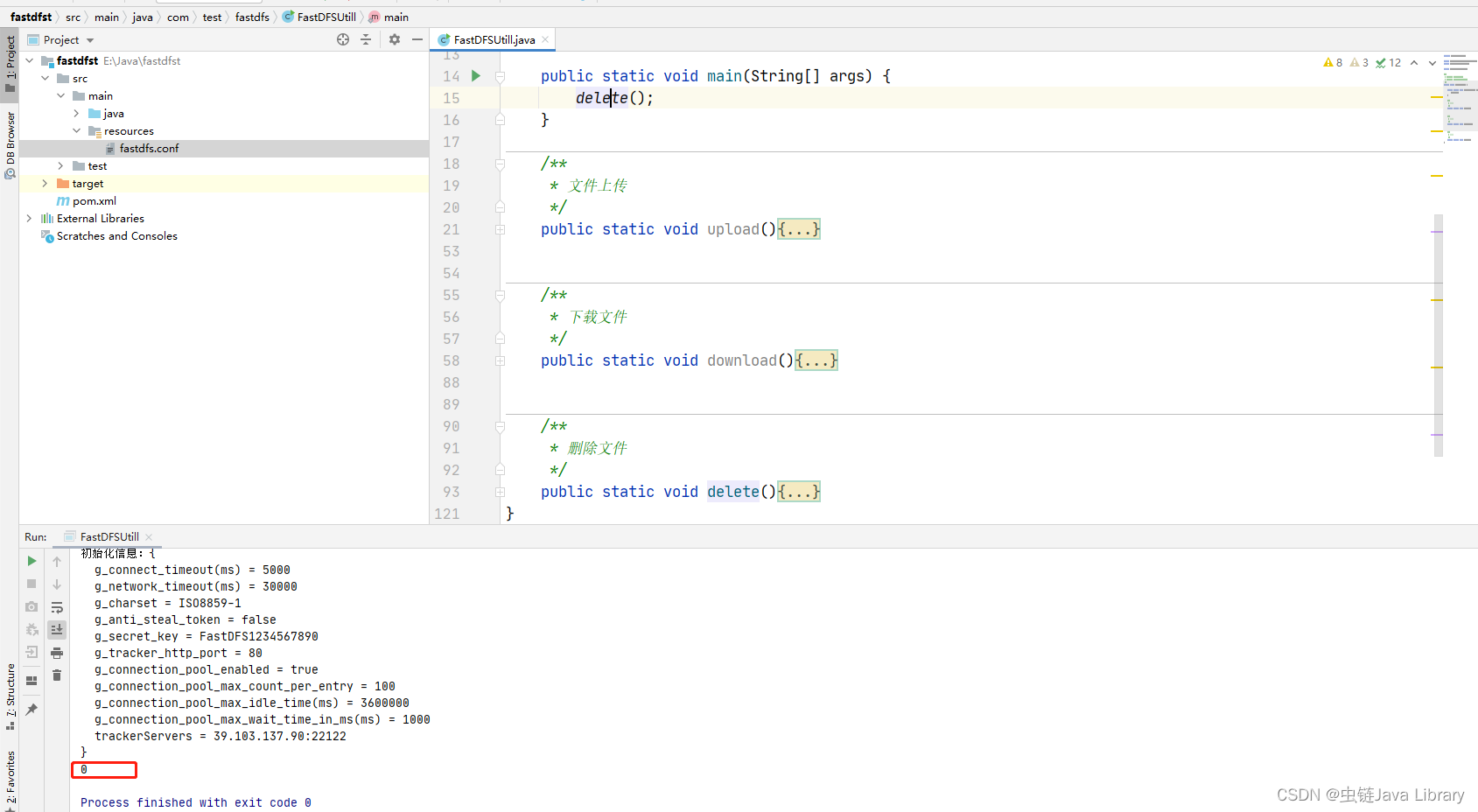1478x812 pixels.
Task: Toggle Scroll to End of console
Action: point(57,629)
